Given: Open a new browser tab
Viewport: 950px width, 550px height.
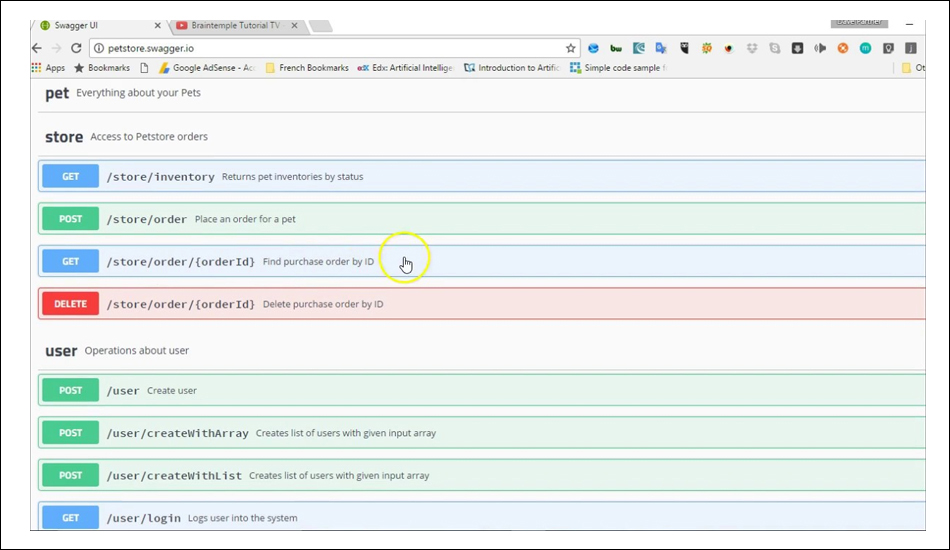Looking at the screenshot, I should 320,25.
